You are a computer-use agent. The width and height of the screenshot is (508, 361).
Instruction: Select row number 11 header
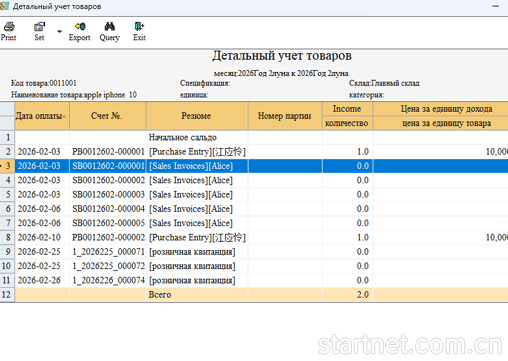[x=7, y=281]
